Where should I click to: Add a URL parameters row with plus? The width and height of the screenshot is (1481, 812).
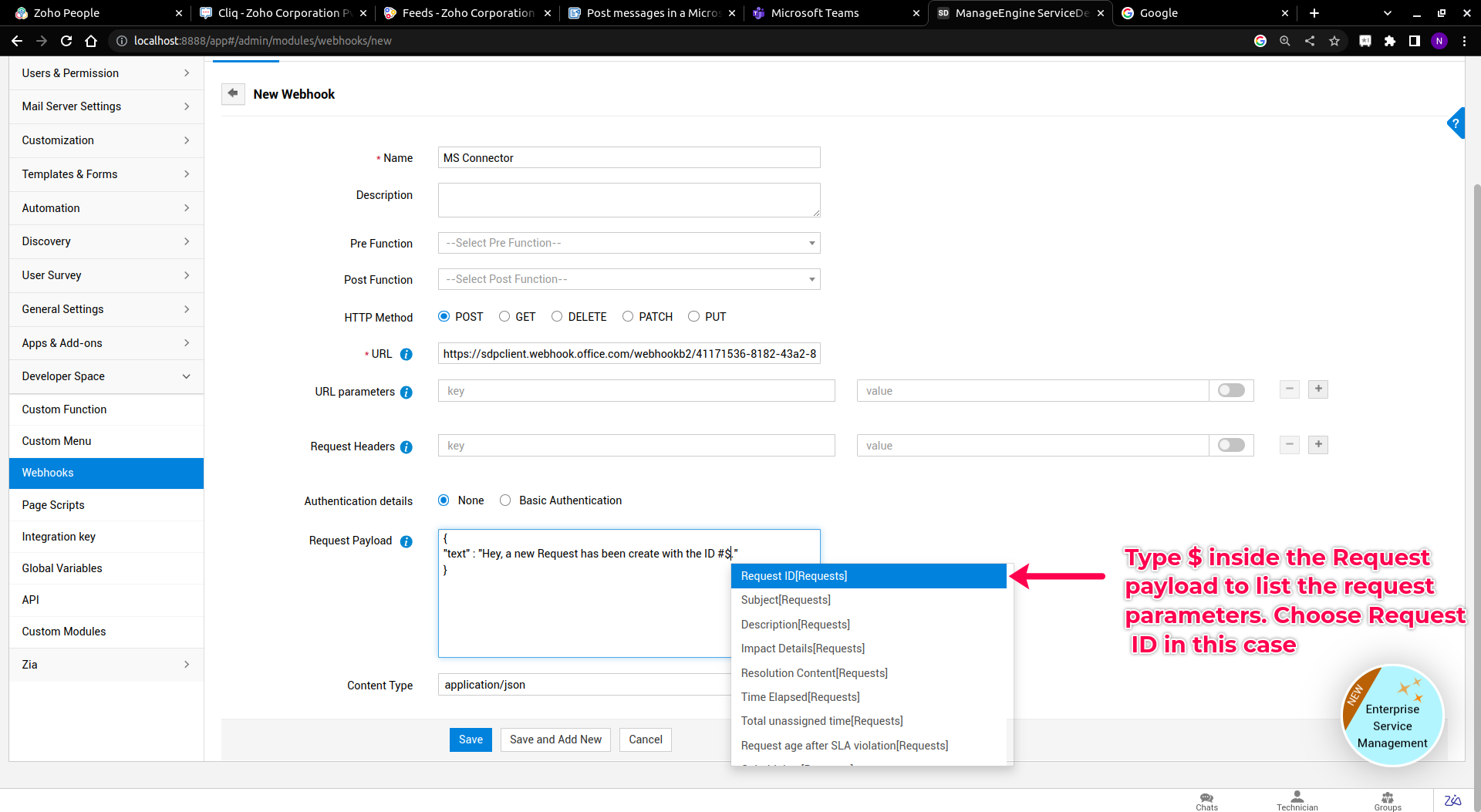click(1318, 389)
